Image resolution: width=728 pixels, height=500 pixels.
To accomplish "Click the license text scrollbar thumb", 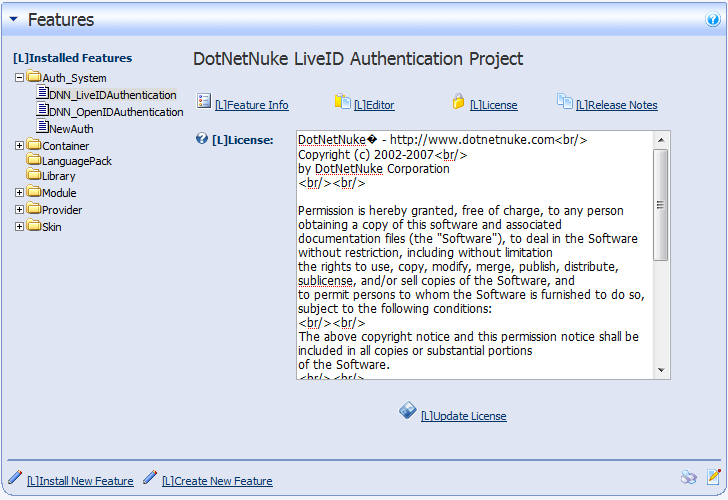I will 660,205.
